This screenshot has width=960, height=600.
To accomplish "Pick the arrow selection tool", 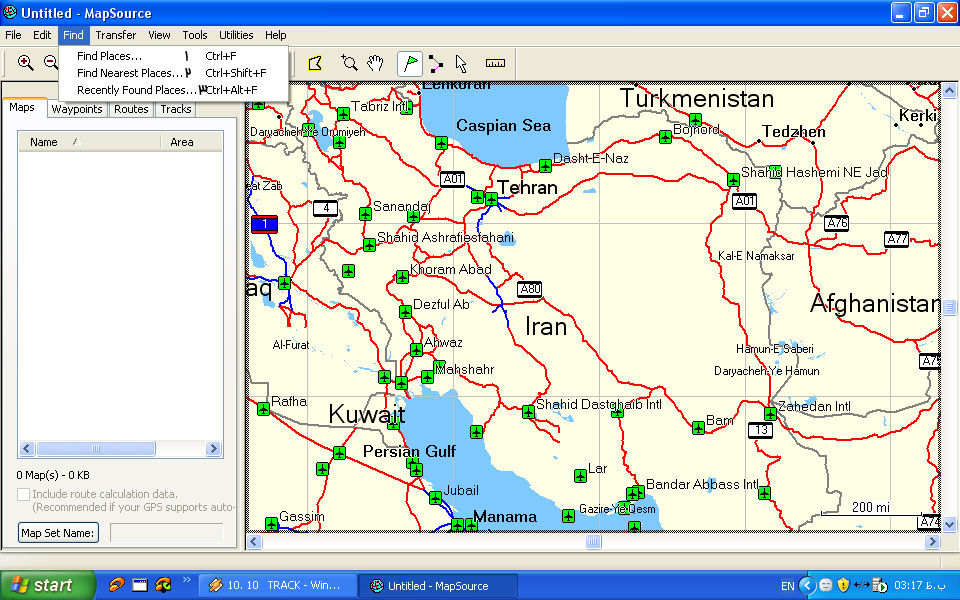I will click(x=461, y=63).
